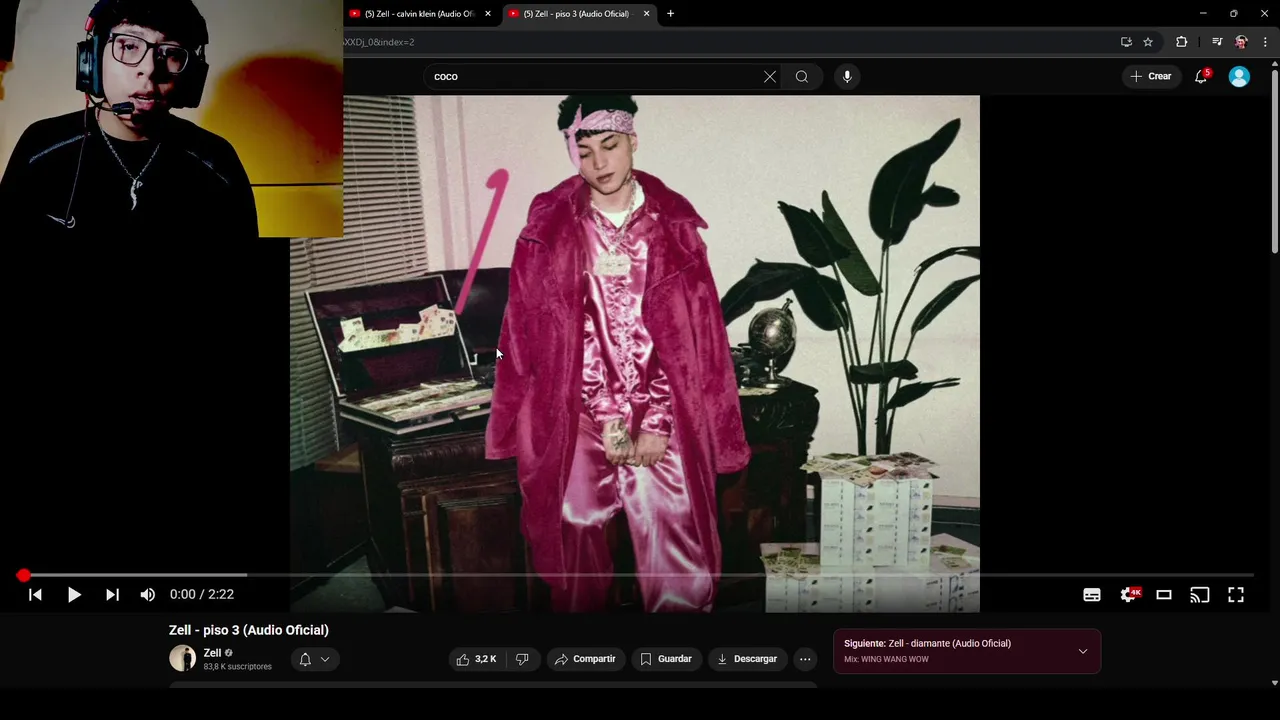Close the piso 3 tab
1280x720 pixels.
646,14
